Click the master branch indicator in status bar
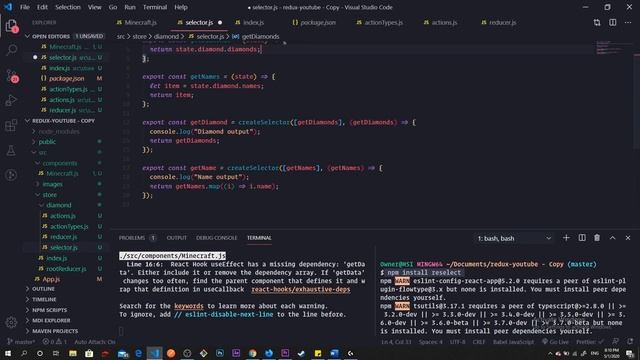This screenshot has width=640, height=360. click(x=21, y=342)
